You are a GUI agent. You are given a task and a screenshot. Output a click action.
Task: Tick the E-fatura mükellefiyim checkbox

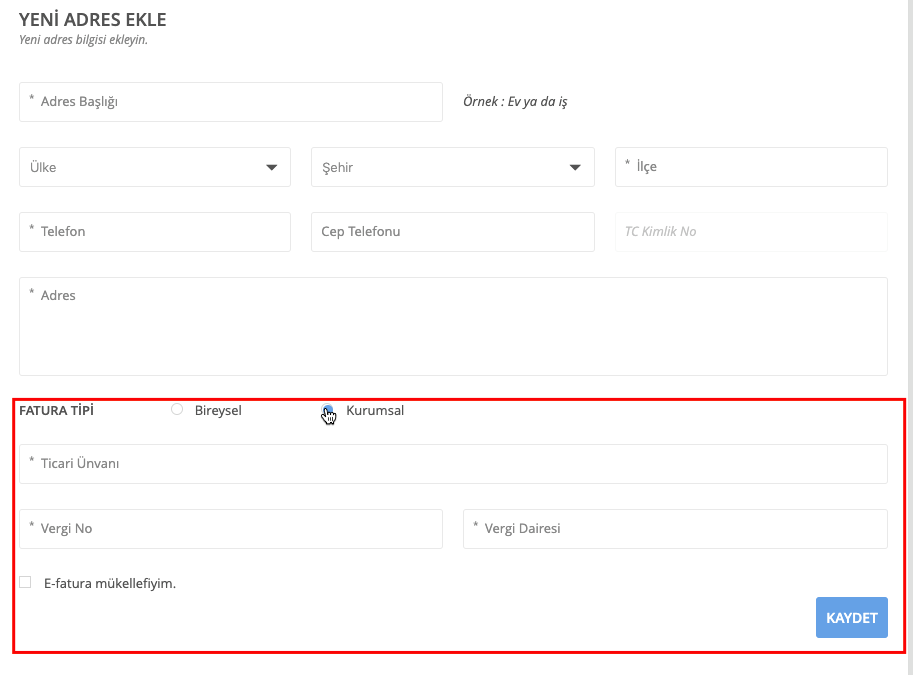25,582
